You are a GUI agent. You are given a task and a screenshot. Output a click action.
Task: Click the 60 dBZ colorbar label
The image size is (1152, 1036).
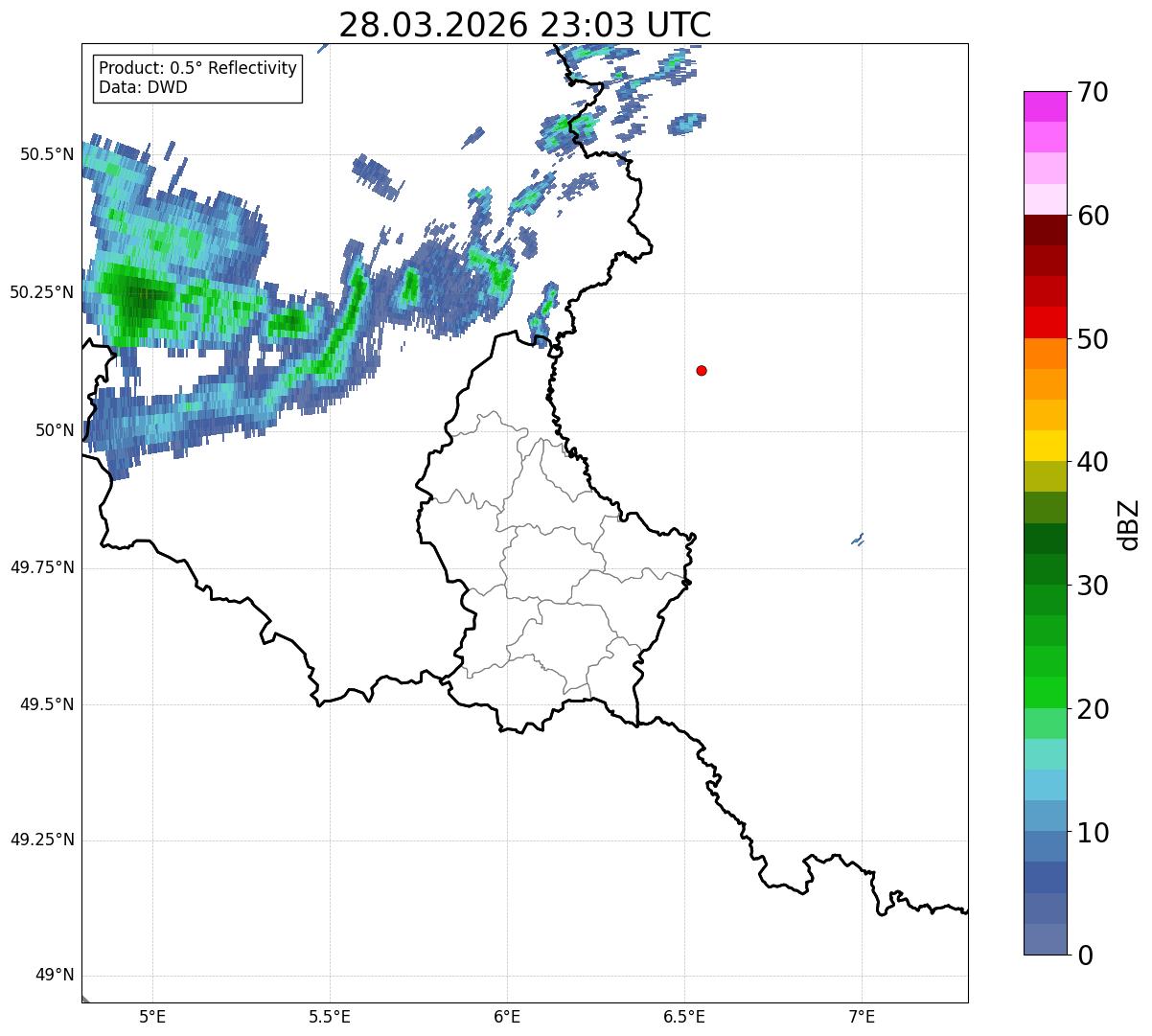coord(1093,216)
